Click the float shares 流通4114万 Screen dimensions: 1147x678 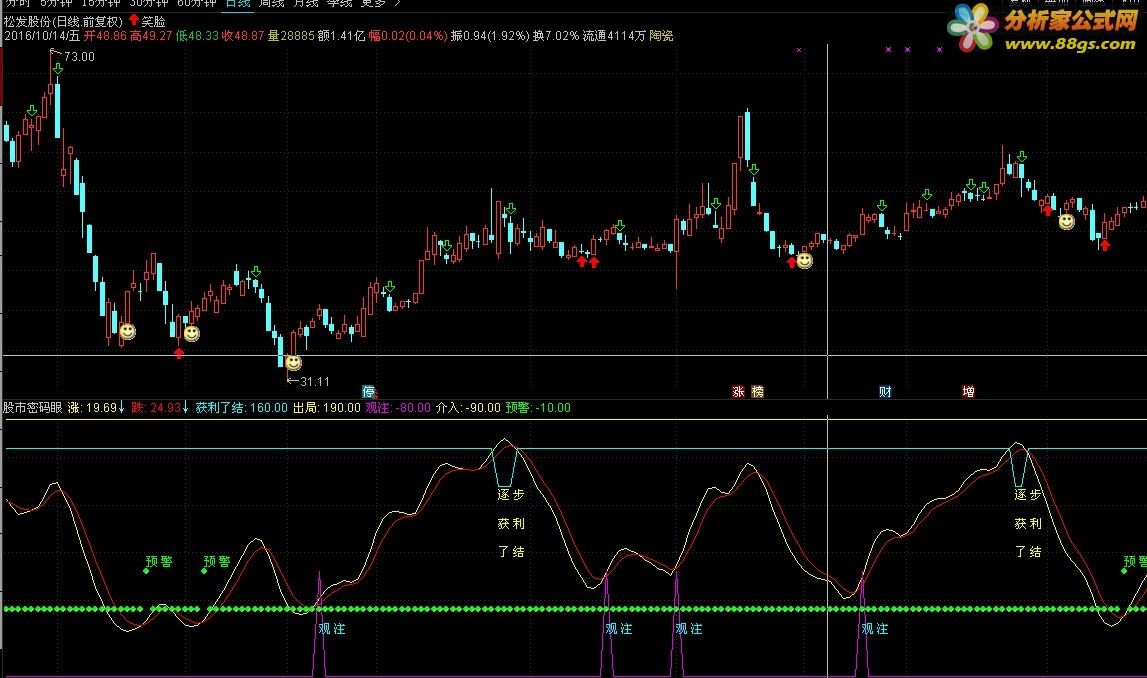point(614,35)
